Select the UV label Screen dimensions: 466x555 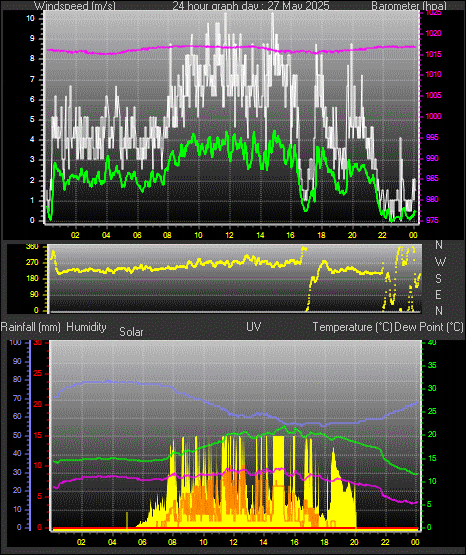click(254, 327)
